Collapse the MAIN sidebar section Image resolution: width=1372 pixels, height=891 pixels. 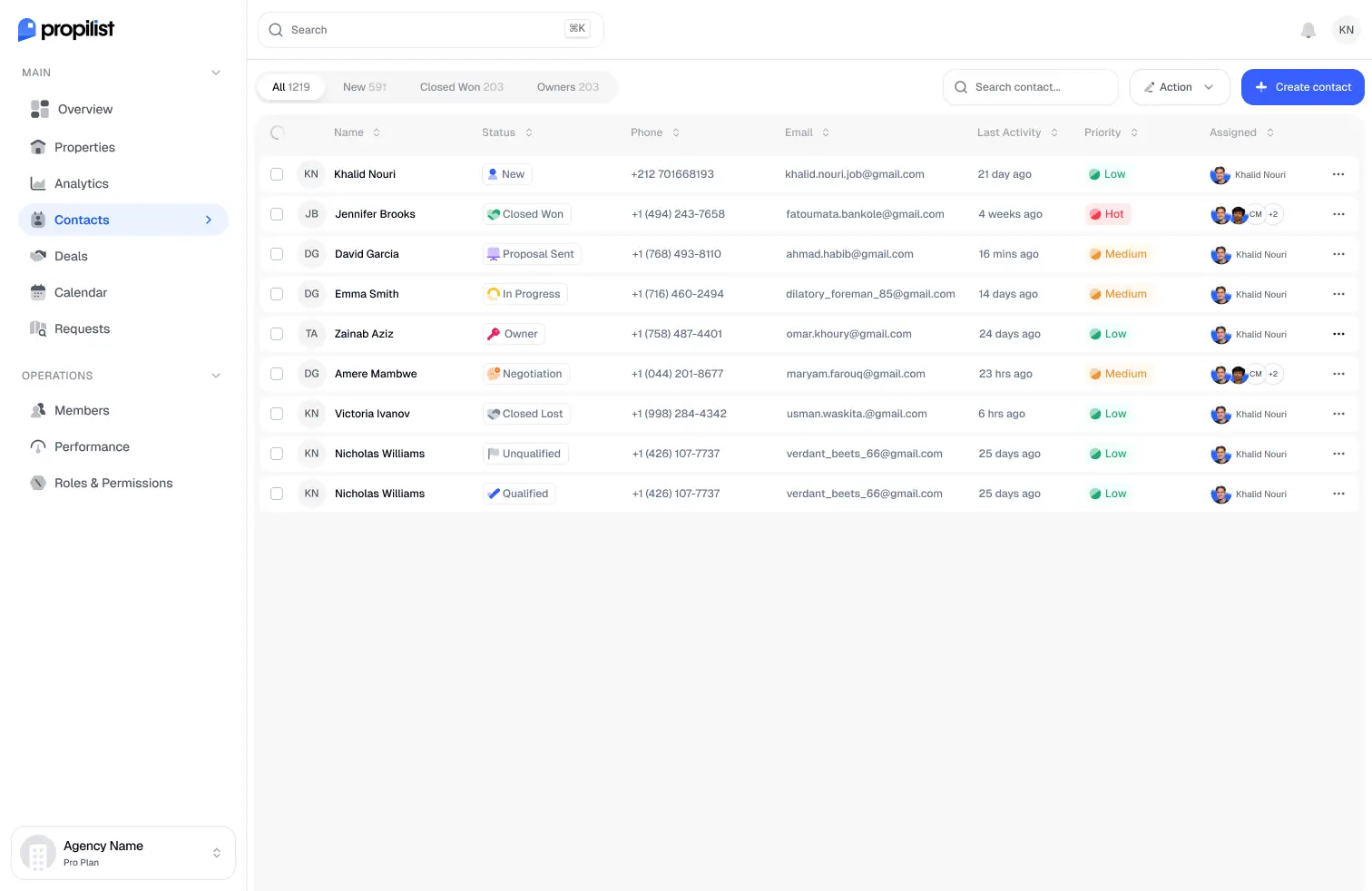(x=216, y=73)
